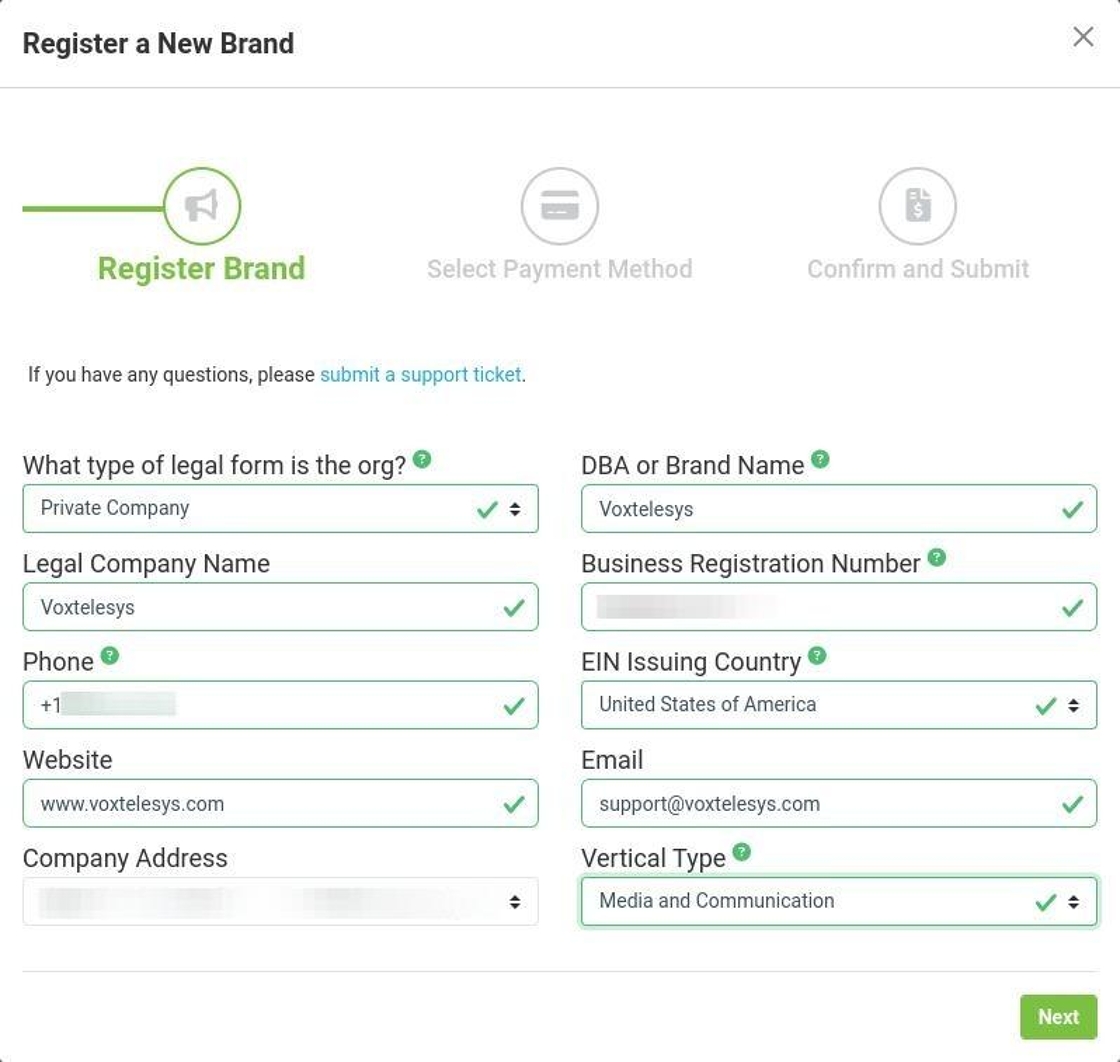Expand the Company Address dropdown
This screenshot has height=1062, width=1120.
[x=280, y=901]
